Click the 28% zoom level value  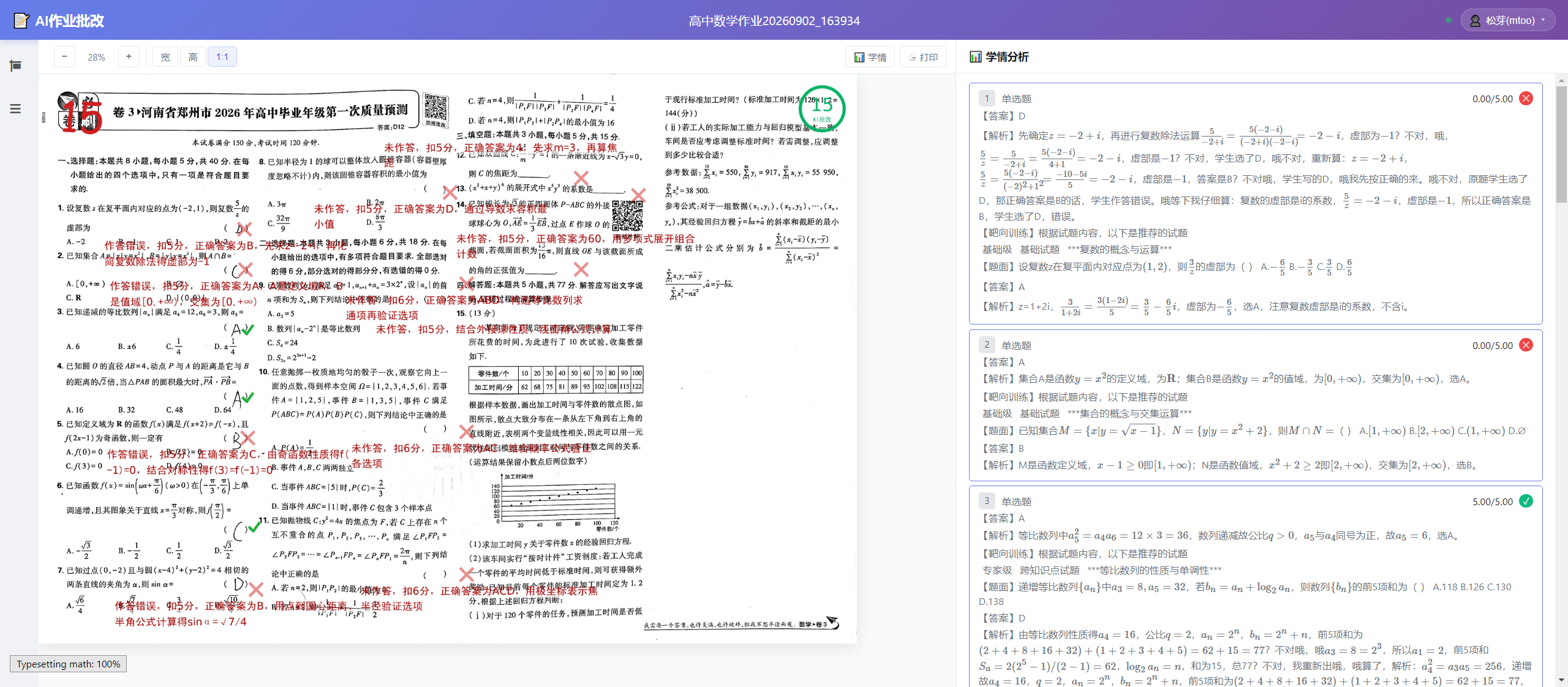[x=97, y=57]
